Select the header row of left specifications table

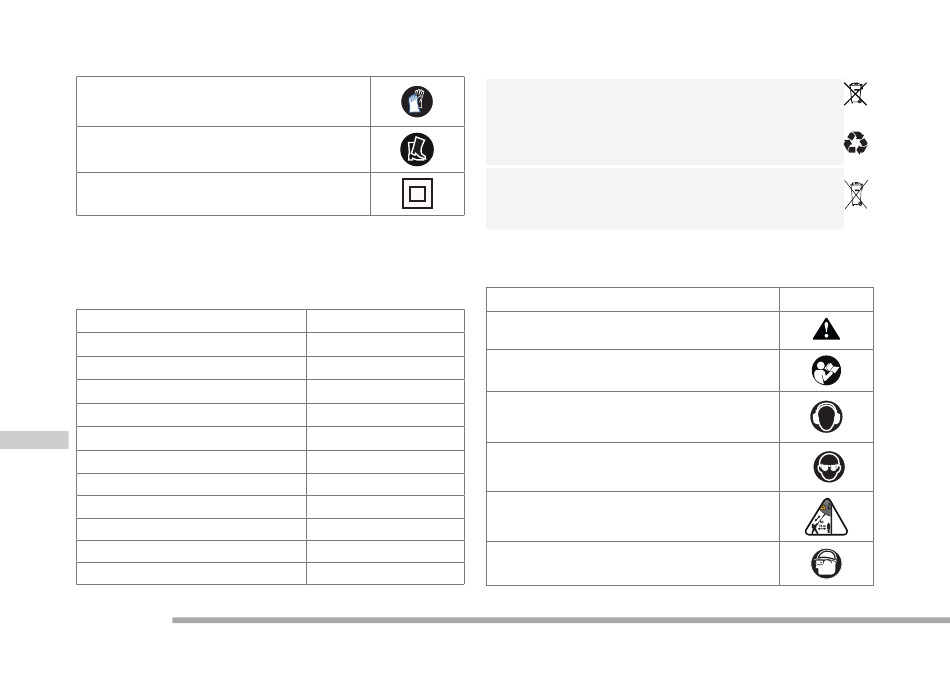click(x=270, y=321)
